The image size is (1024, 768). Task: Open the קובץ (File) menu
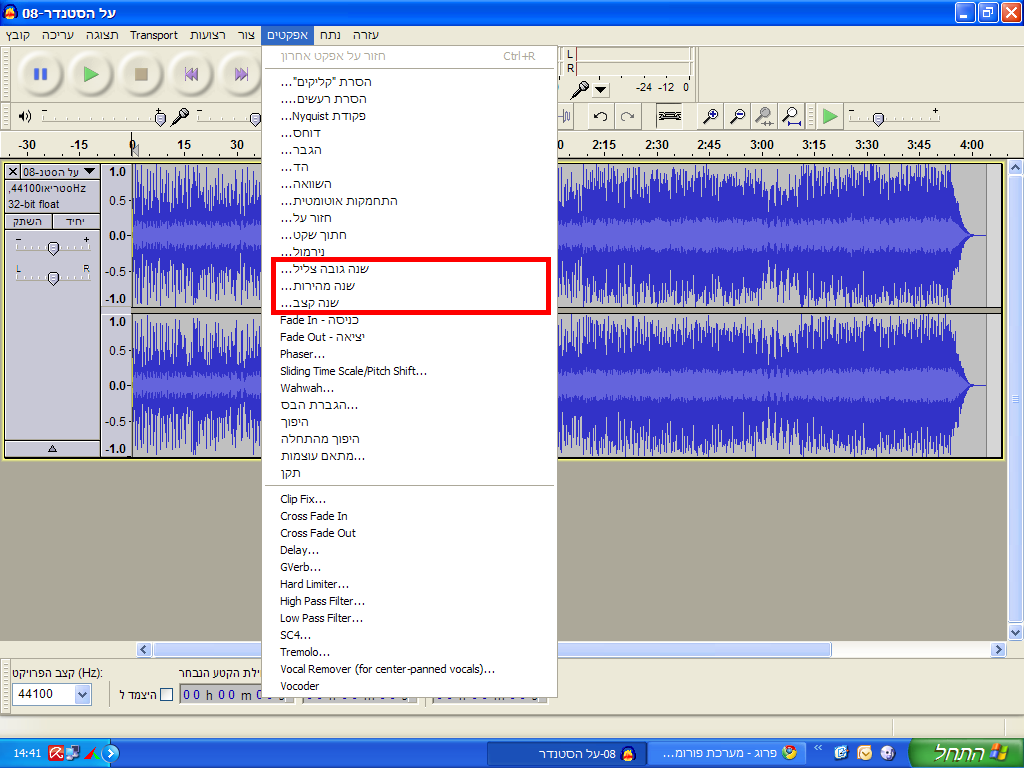[x=18, y=35]
